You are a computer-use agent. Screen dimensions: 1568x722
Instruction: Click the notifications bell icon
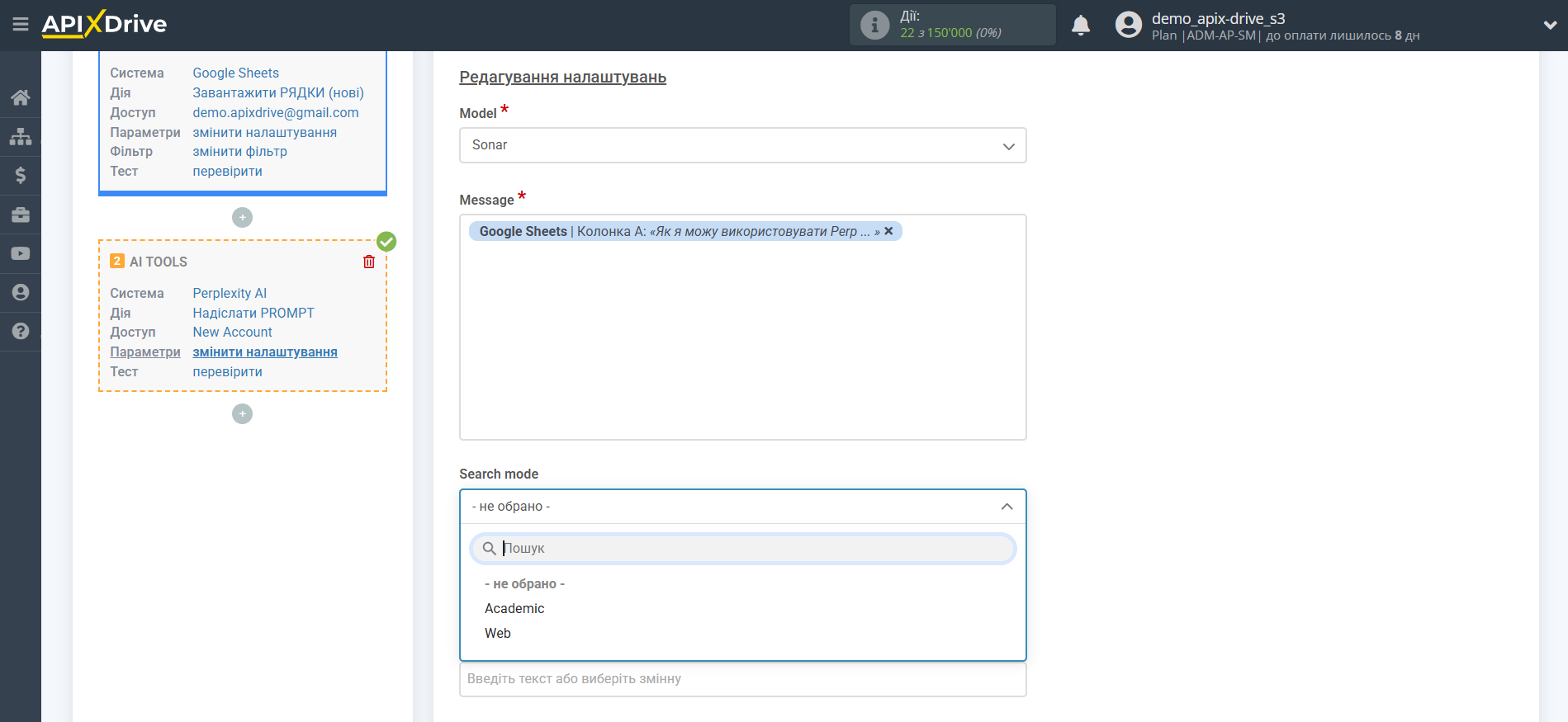tap(1080, 26)
